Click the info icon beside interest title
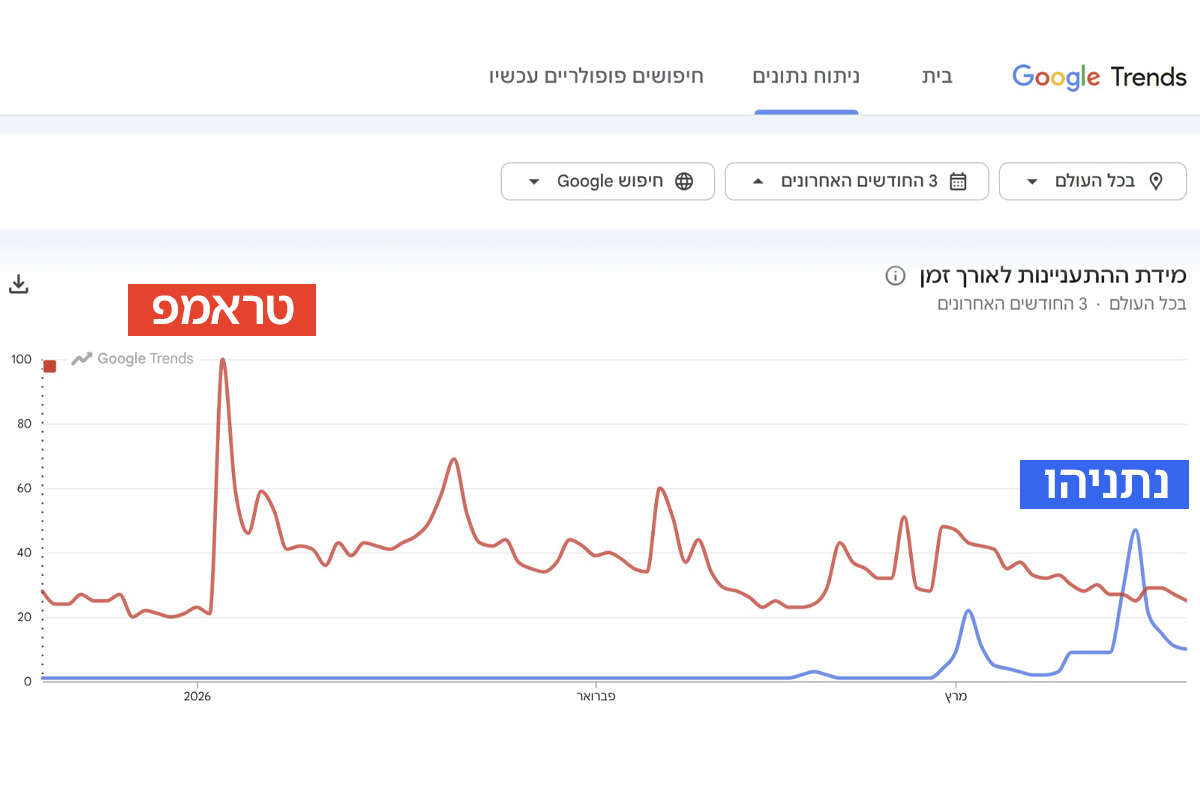The width and height of the screenshot is (1200, 800). point(895,275)
